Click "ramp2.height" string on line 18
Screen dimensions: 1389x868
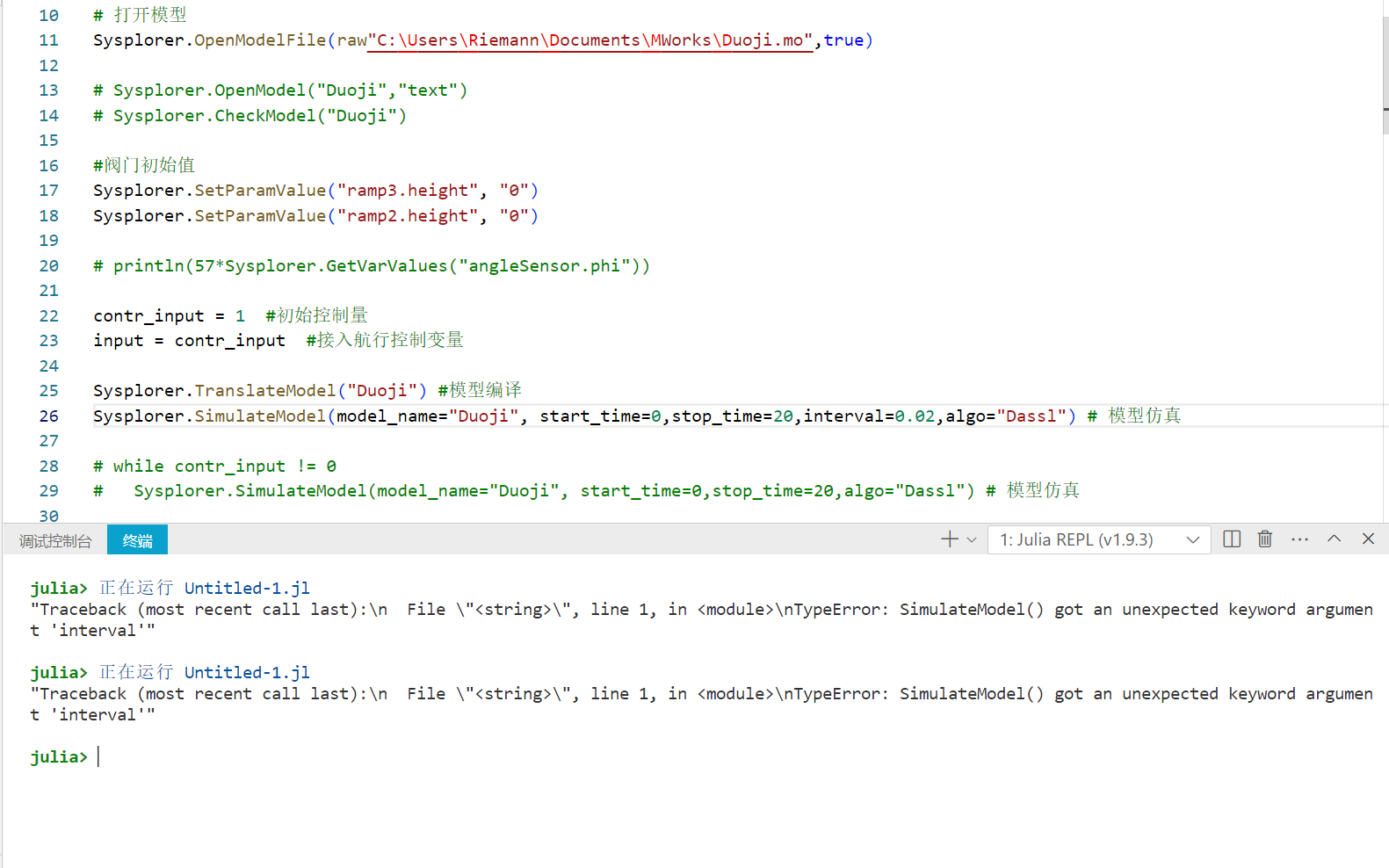pyautogui.click(x=408, y=216)
